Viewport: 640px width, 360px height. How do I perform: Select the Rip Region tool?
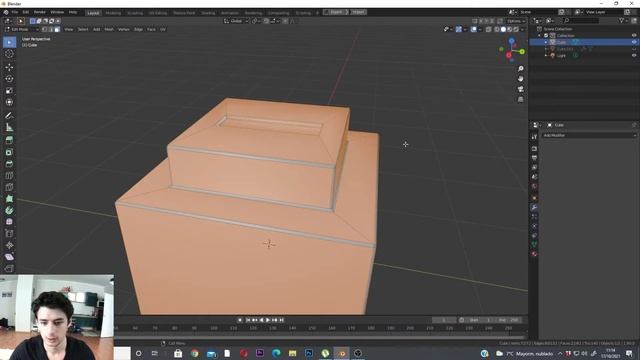9,269
